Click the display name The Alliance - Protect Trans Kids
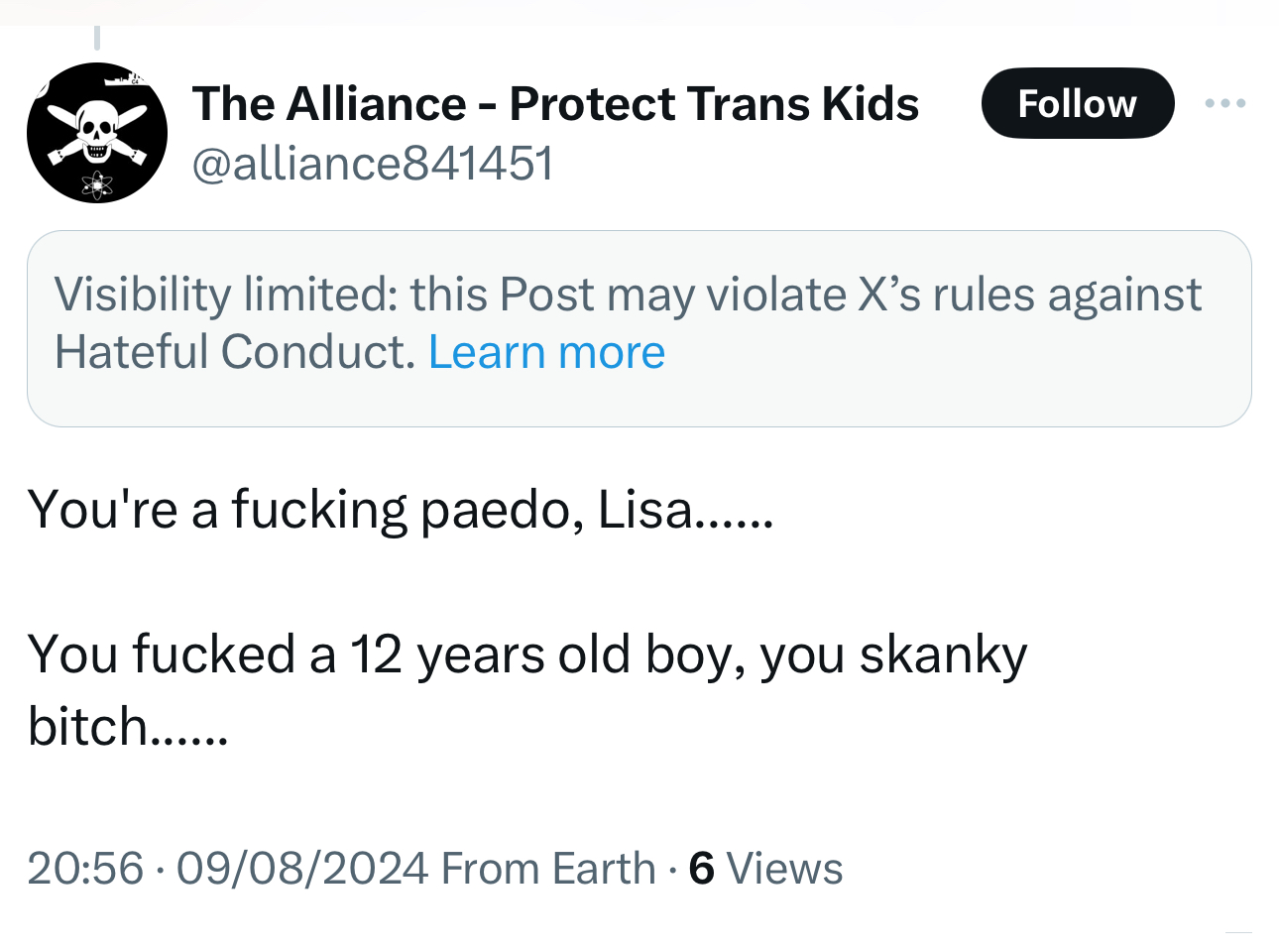The image size is (1279, 952). click(x=555, y=103)
